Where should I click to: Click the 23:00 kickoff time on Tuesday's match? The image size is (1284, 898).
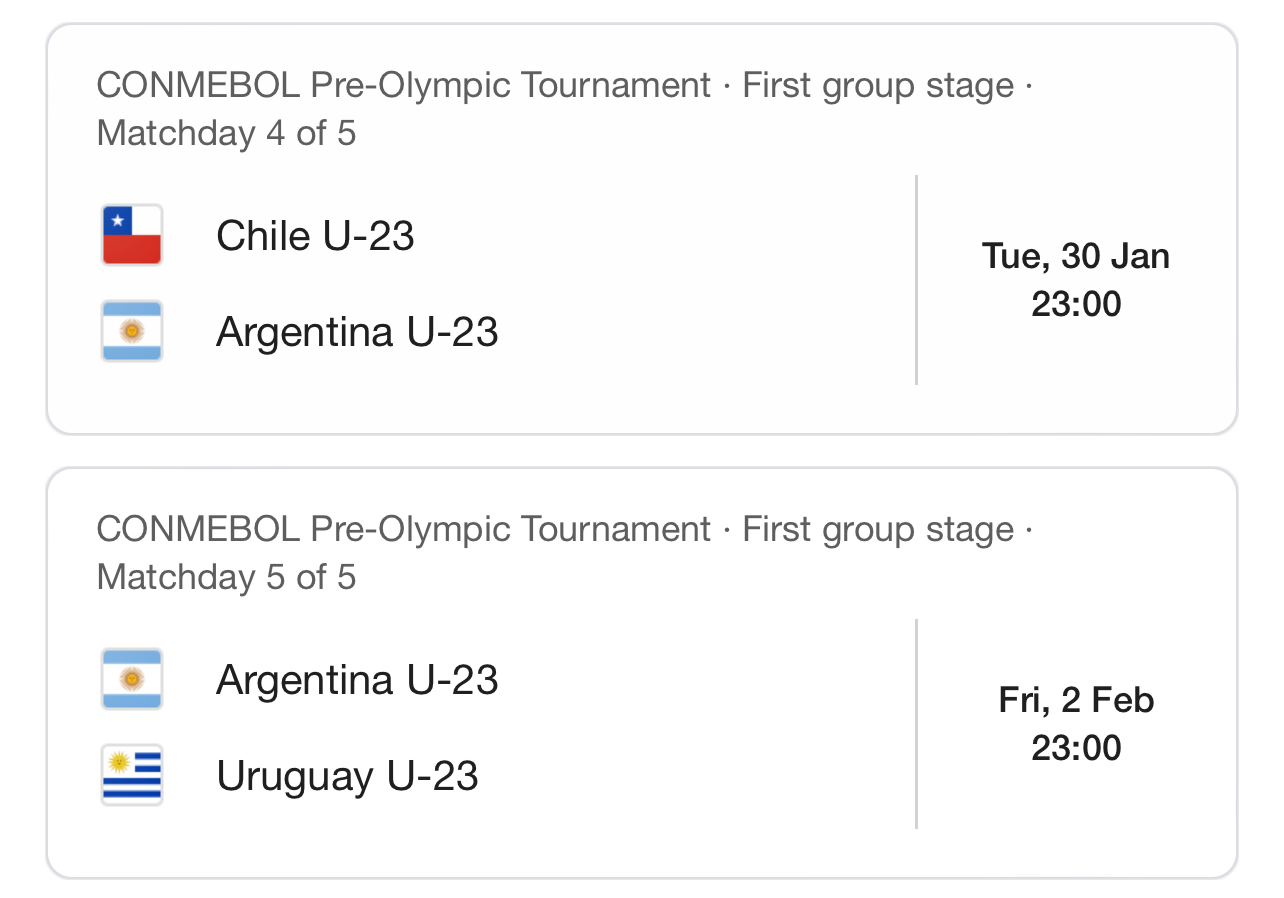1076,303
